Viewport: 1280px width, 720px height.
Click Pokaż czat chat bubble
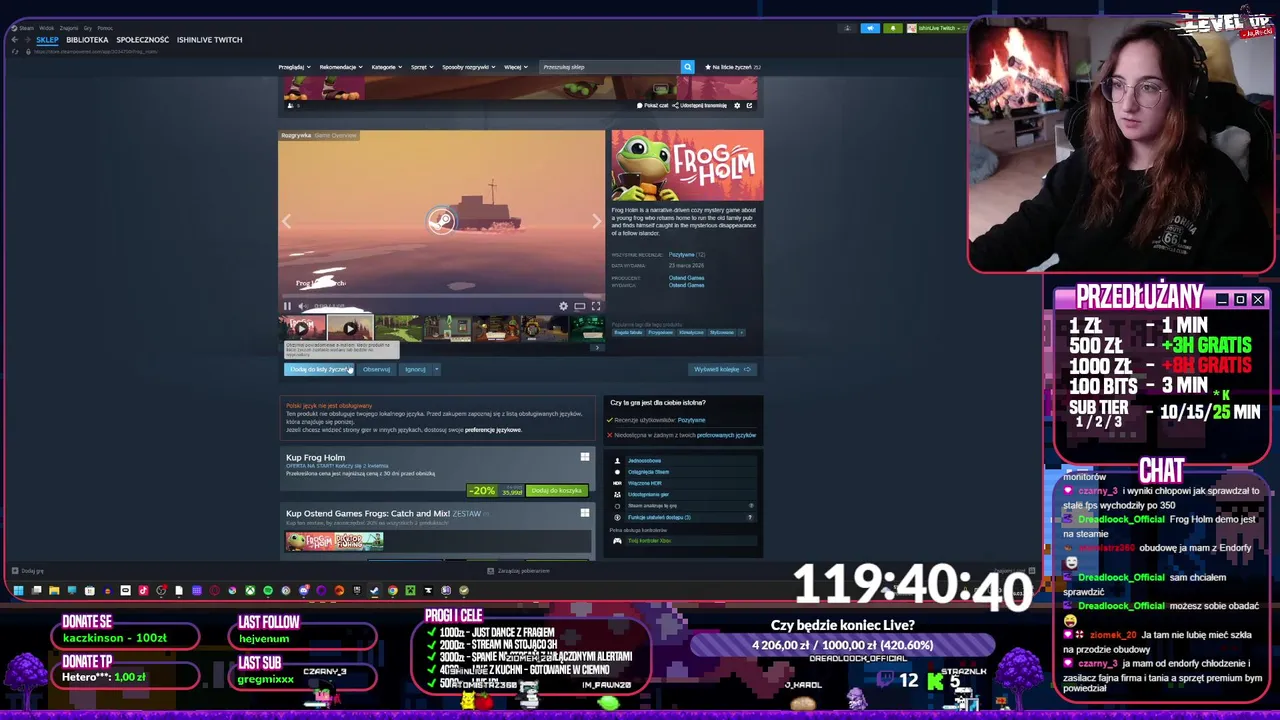[653, 105]
